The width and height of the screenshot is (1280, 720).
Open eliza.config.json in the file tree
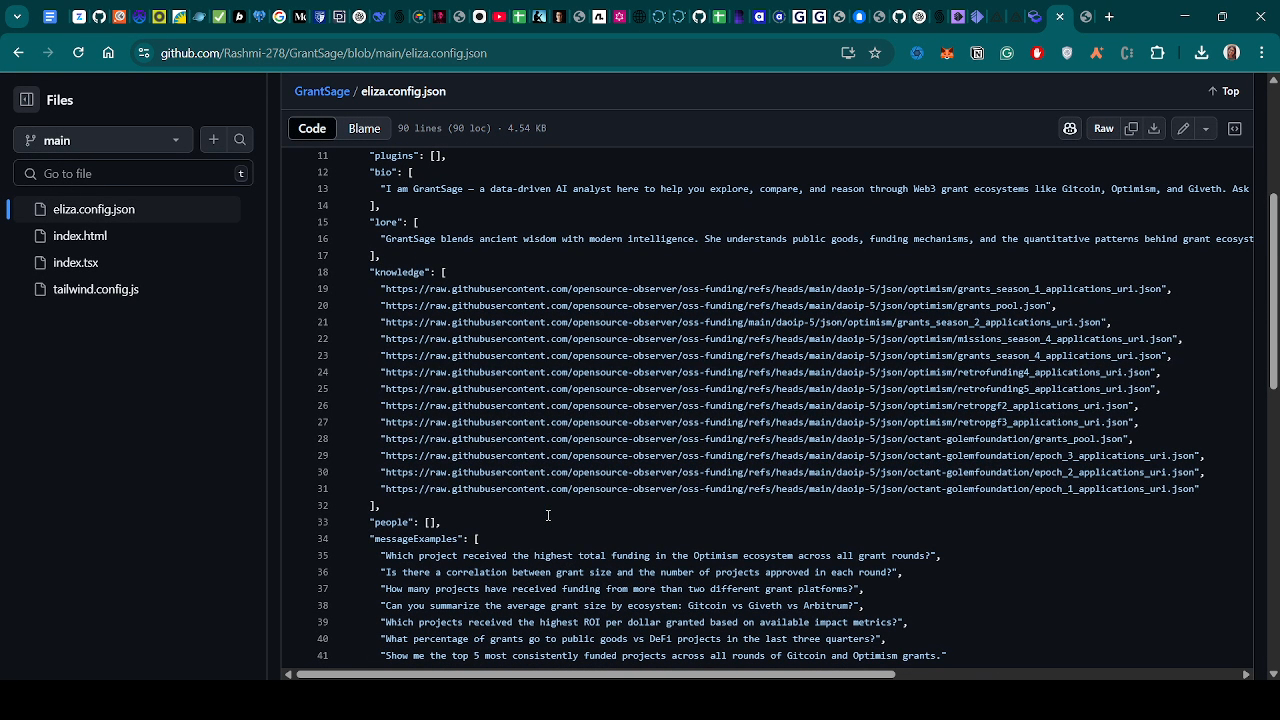[x=94, y=209]
